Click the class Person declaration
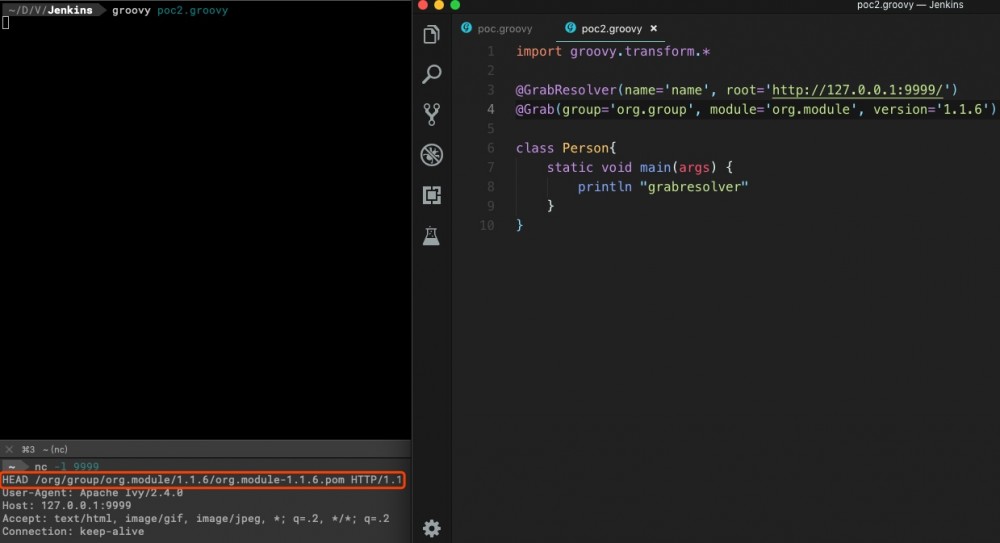 (x=566, y=148)
